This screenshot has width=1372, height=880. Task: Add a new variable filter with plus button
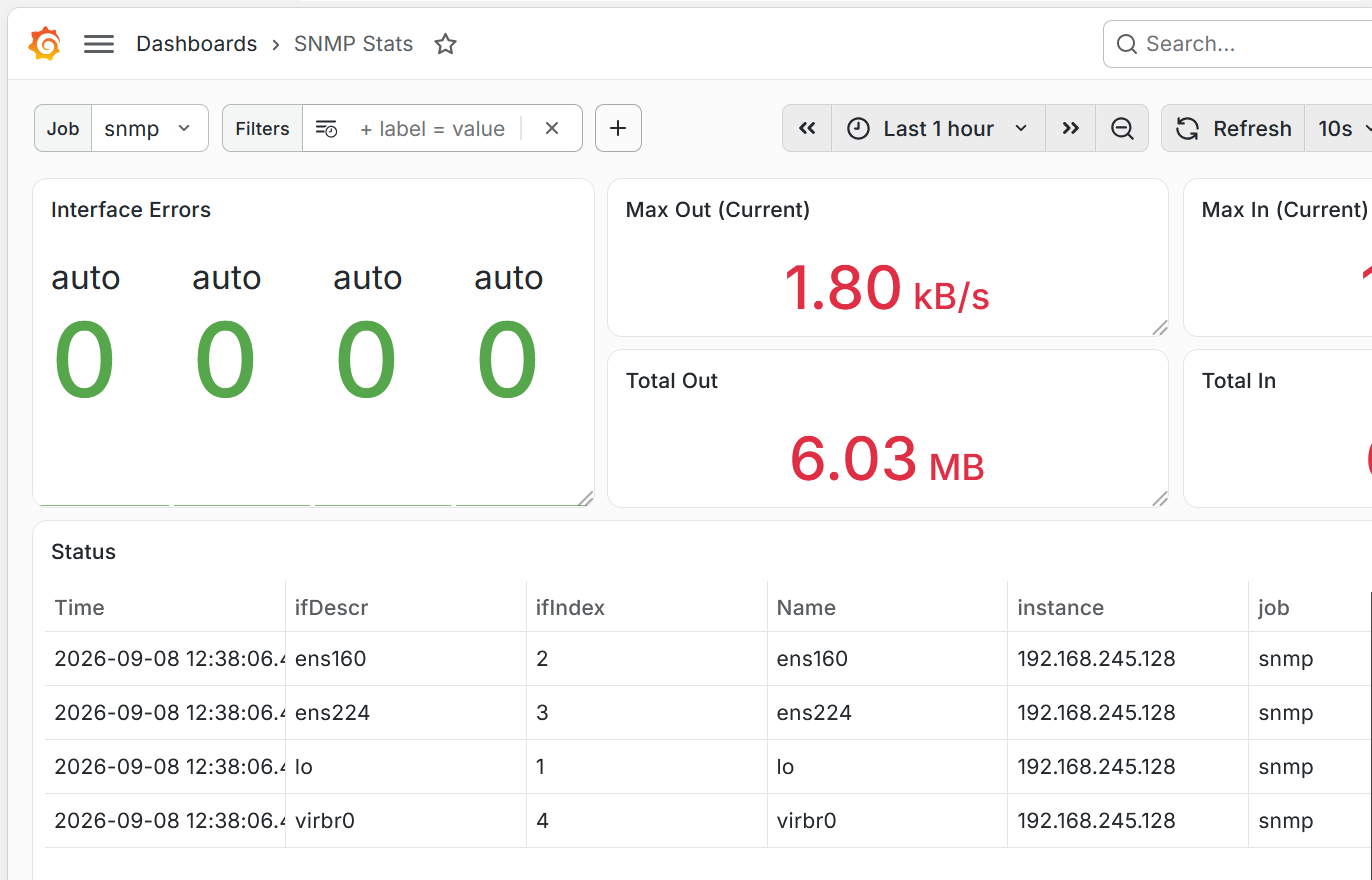[x=618, y=128]
